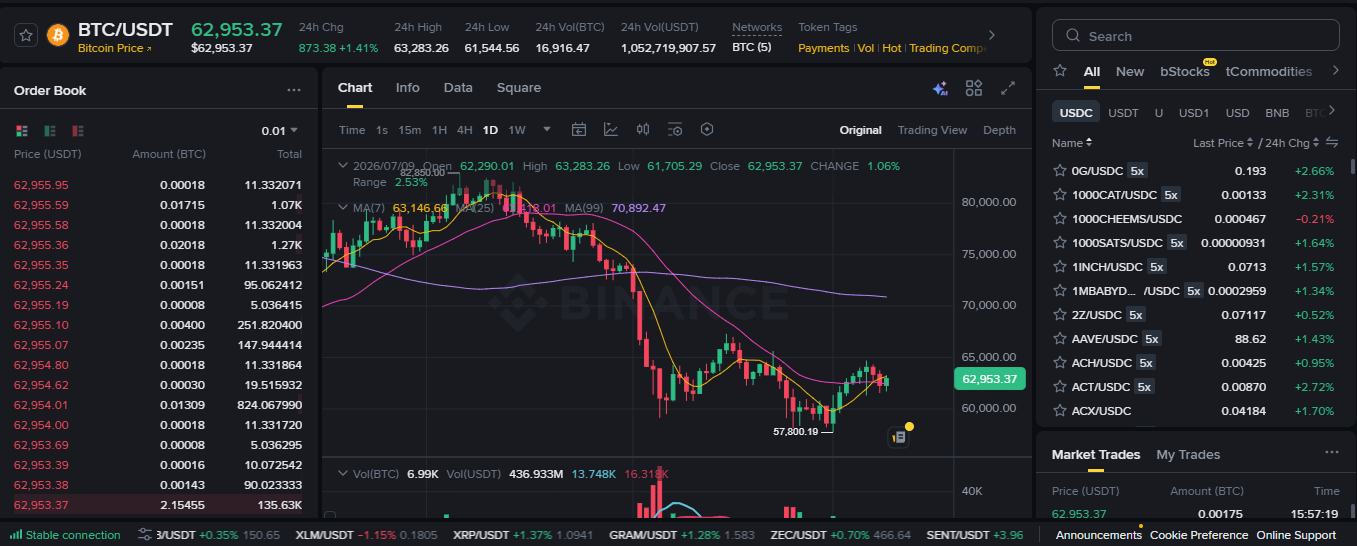Favorite the ACT/USDC pair star
Screen dimensions: 1357x546
pos(1060,387)
